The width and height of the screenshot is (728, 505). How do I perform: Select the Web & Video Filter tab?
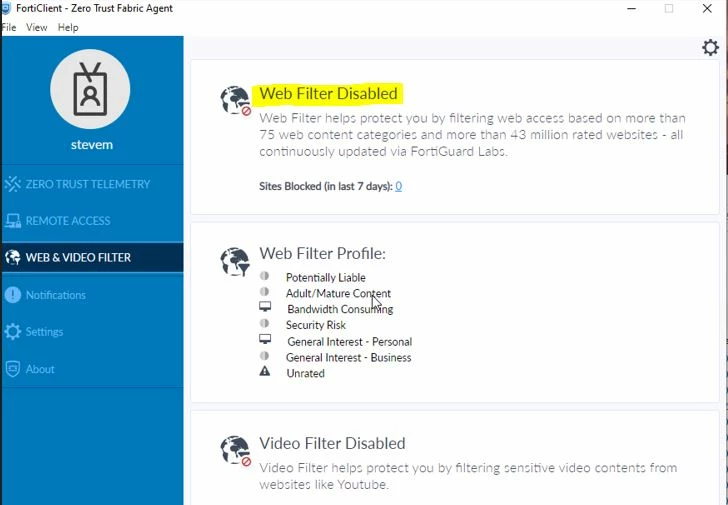(x=92, y=258)
